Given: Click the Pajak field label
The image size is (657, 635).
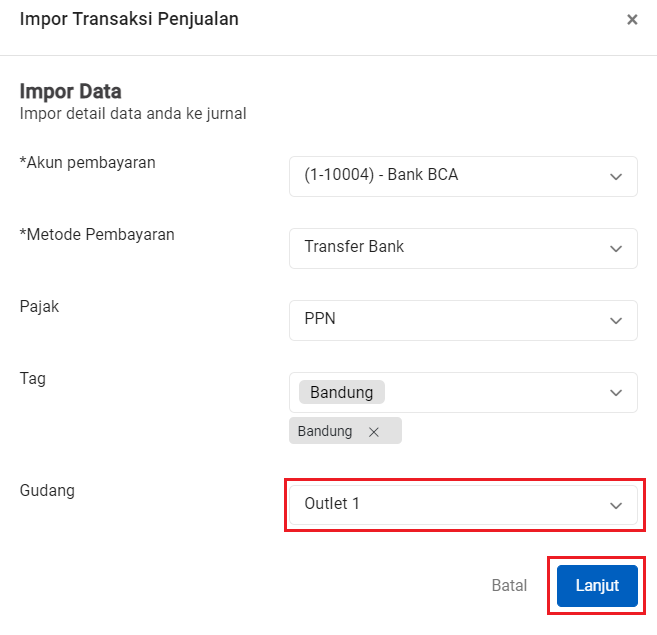Looking at the screenshot, I should pos(40,306).
